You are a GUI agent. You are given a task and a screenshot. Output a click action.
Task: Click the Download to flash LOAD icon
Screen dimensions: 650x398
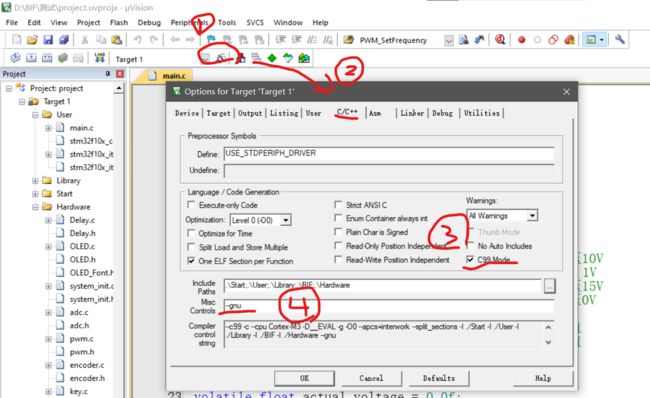point(99,58)
